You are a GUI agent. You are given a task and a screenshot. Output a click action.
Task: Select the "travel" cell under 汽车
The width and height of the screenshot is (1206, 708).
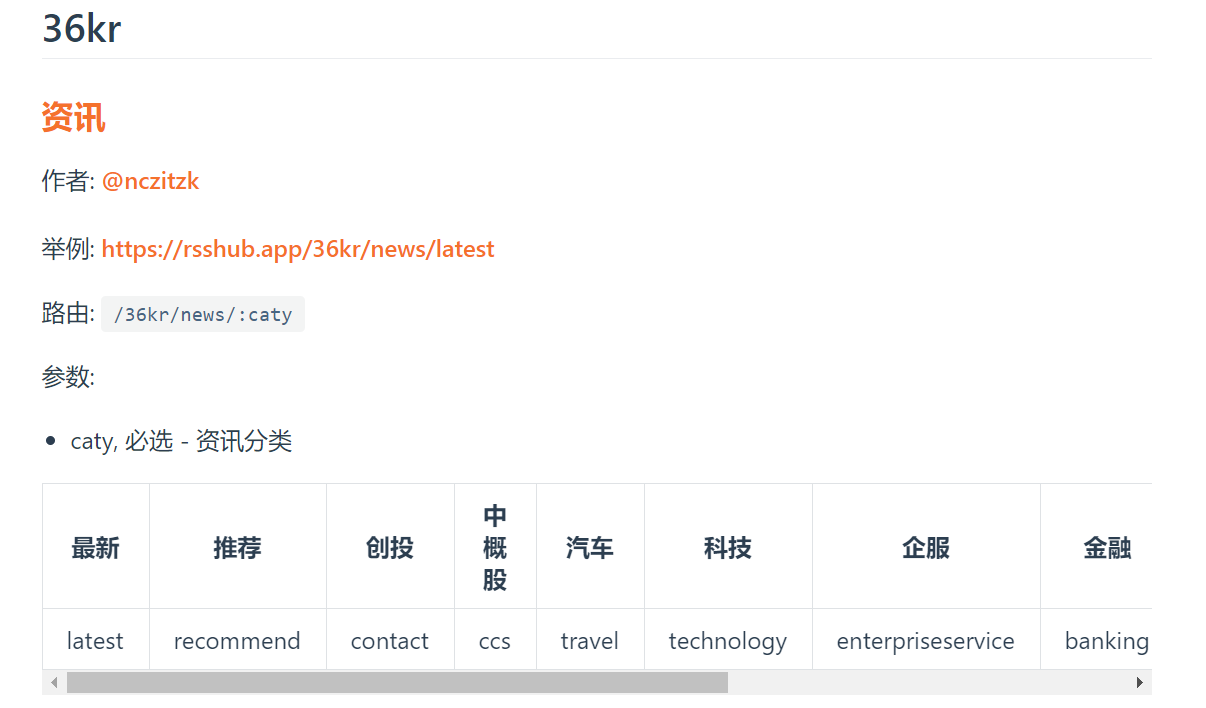(x=589, y=641)
